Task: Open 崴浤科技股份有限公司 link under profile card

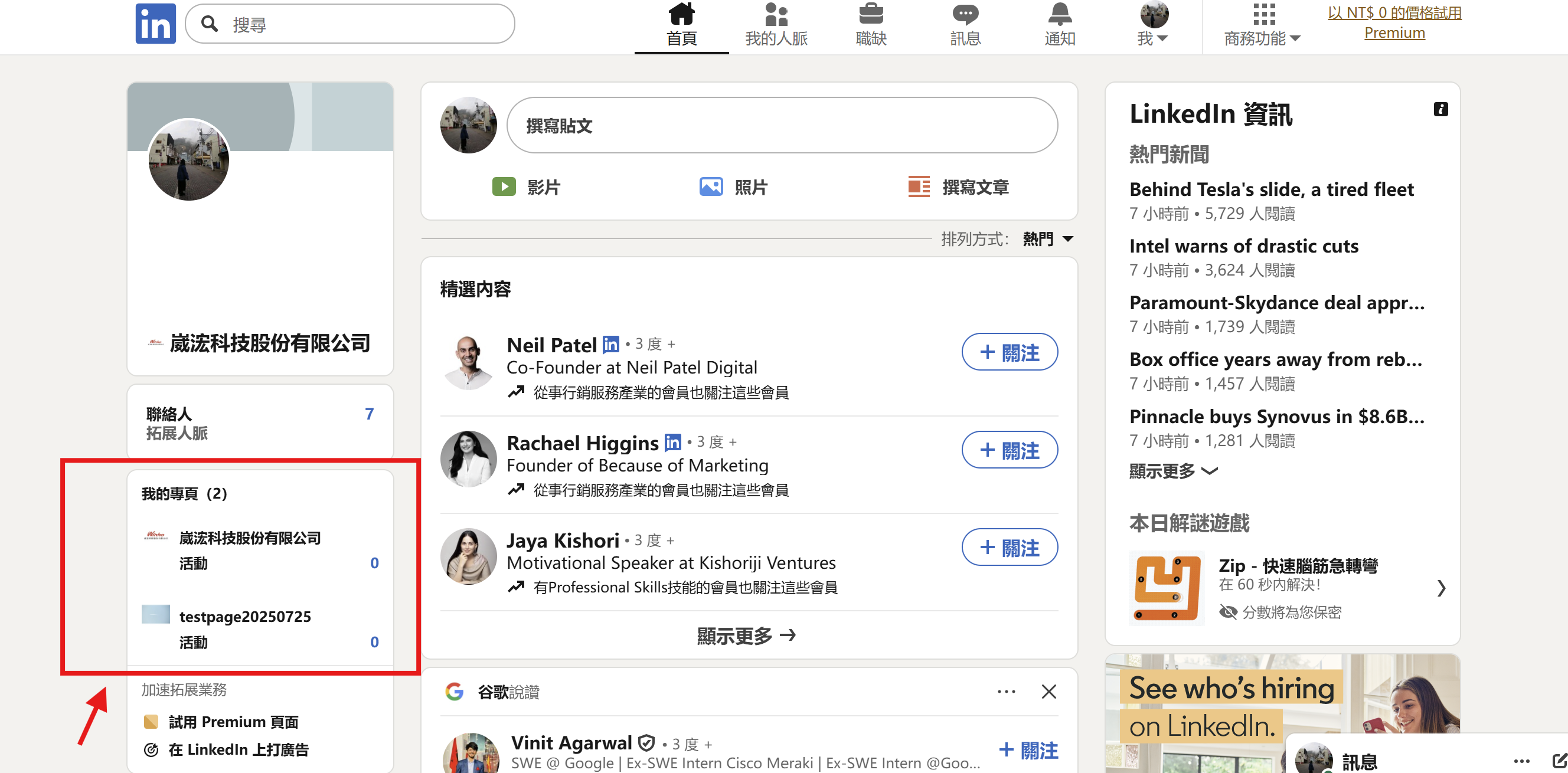Action: coord(270,343)
